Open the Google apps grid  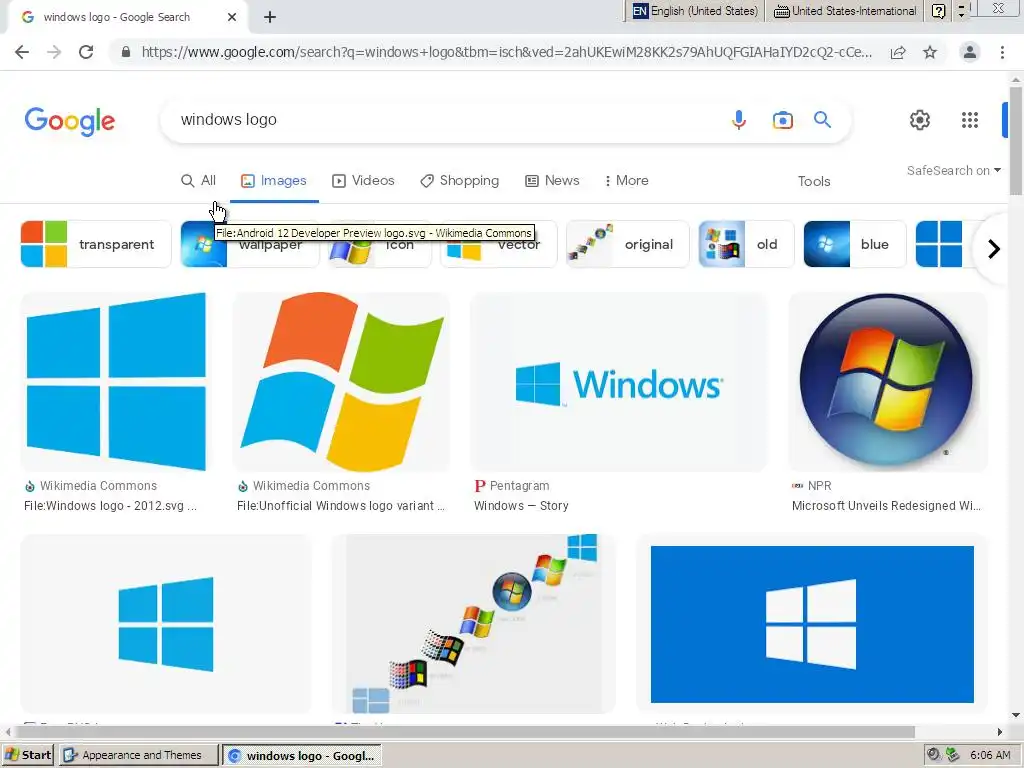[970, 120]
